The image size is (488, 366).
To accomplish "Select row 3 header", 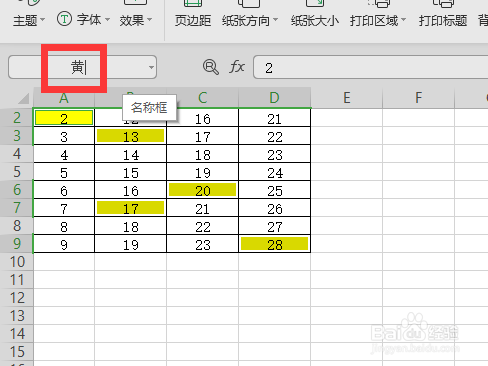I will tap(17, 136).
